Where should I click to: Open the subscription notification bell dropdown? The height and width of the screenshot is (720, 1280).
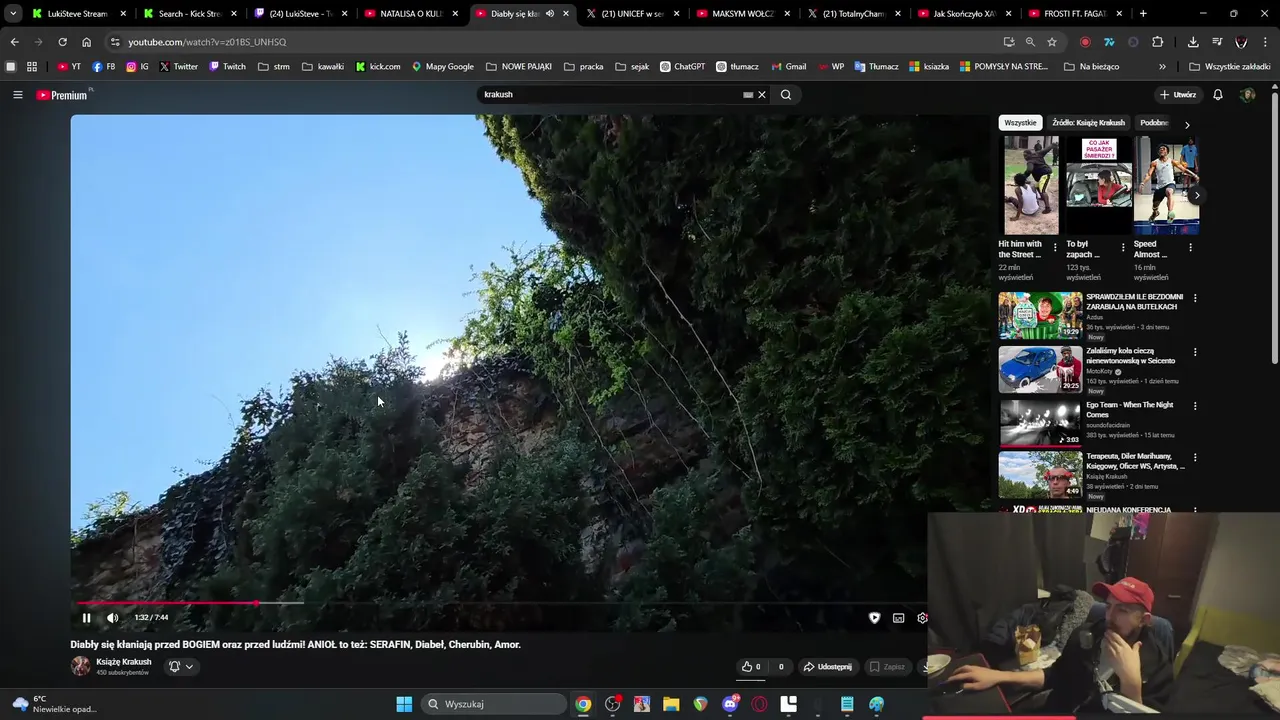point(180,667)
